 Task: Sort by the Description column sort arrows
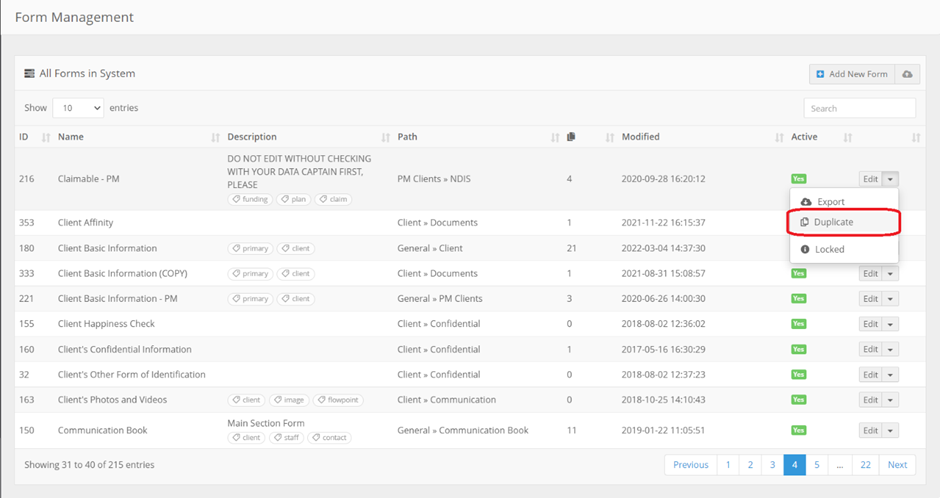(x=385, y=137)
